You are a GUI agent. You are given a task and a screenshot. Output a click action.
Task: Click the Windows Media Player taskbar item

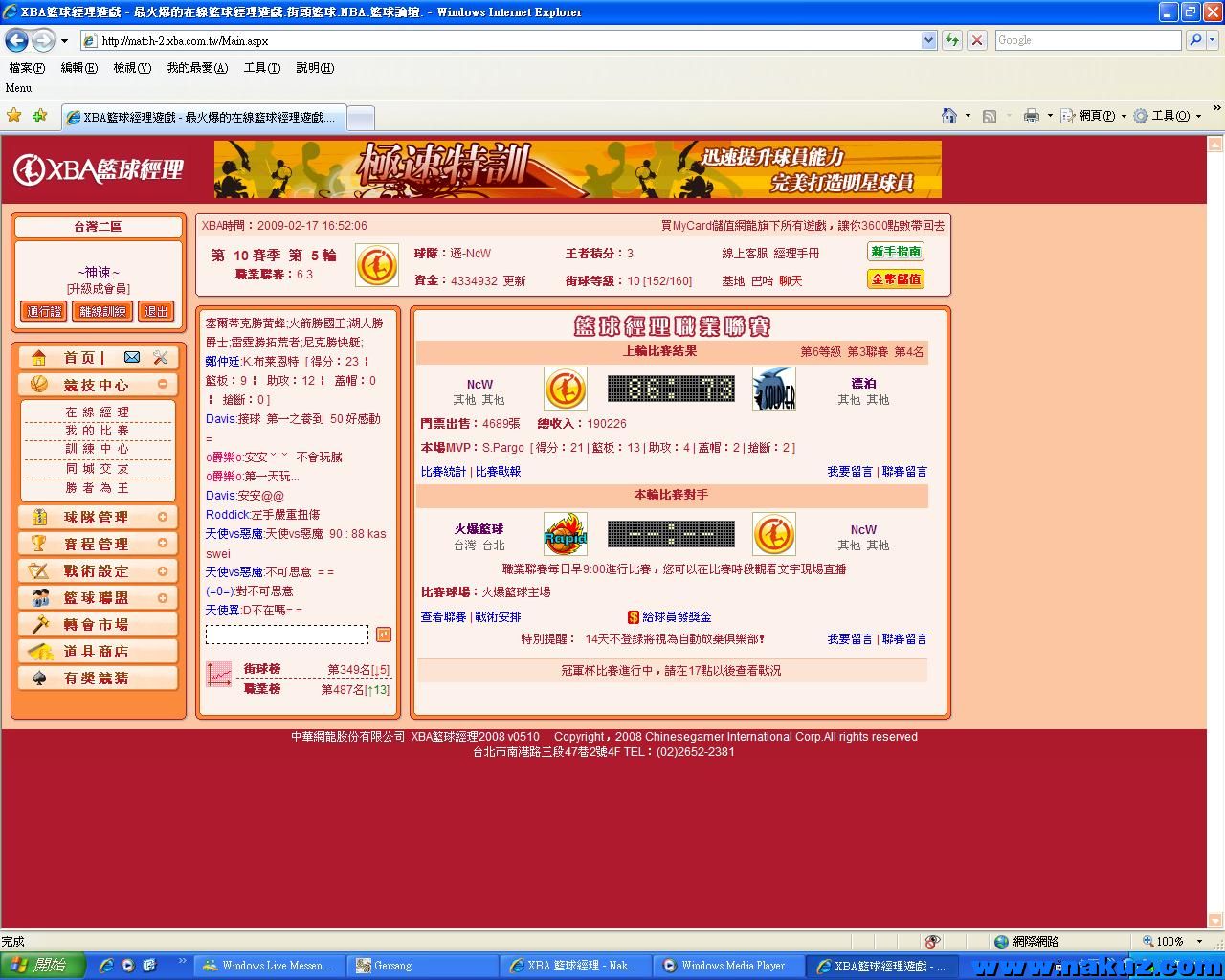pos(726,966)
